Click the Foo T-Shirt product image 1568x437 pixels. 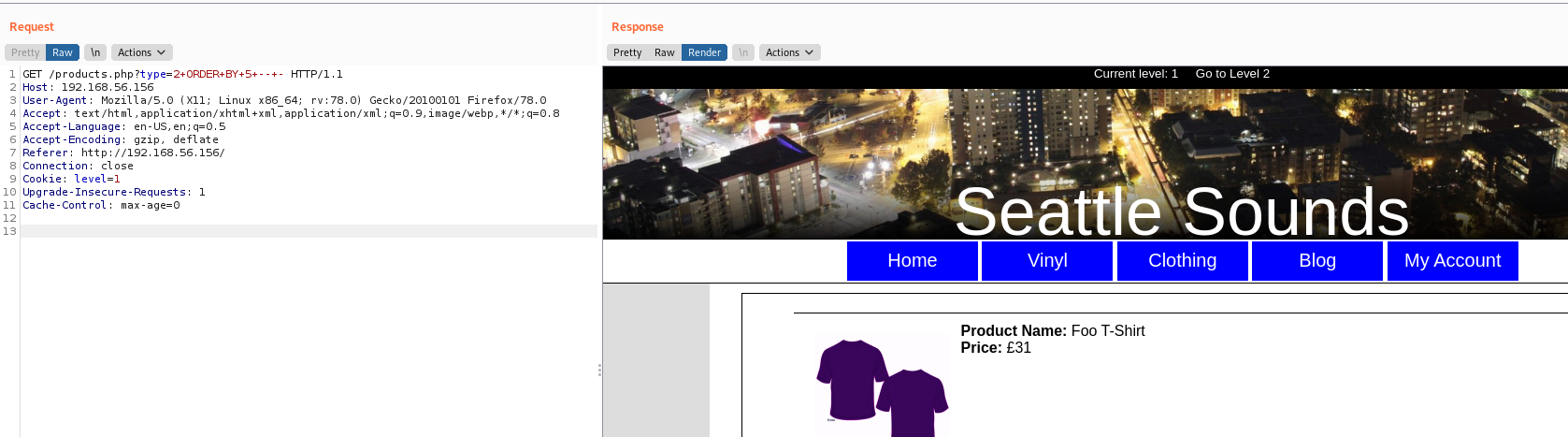[881, 386]
